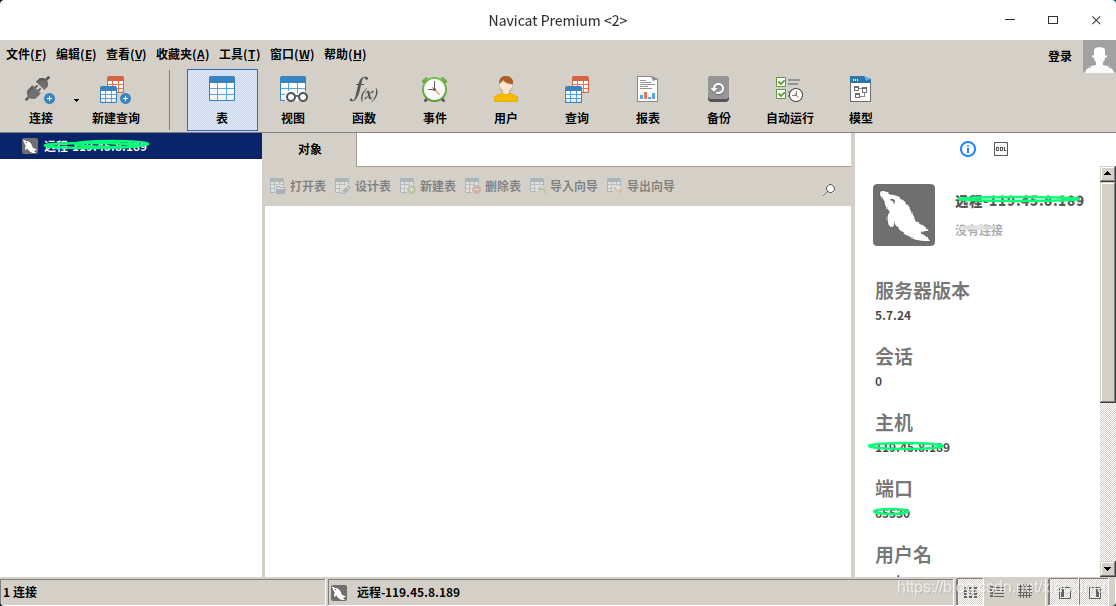Switch to list view in status bar
Screen dimensions: 1116x606
(970, 592)
